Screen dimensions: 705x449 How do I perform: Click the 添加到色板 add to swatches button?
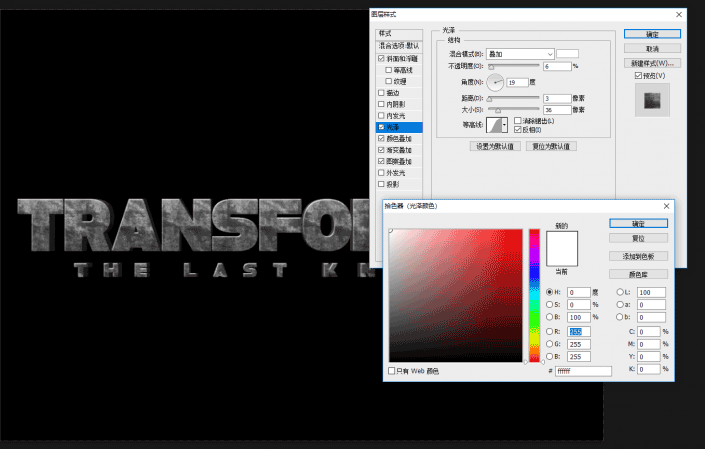click(638, 256)
